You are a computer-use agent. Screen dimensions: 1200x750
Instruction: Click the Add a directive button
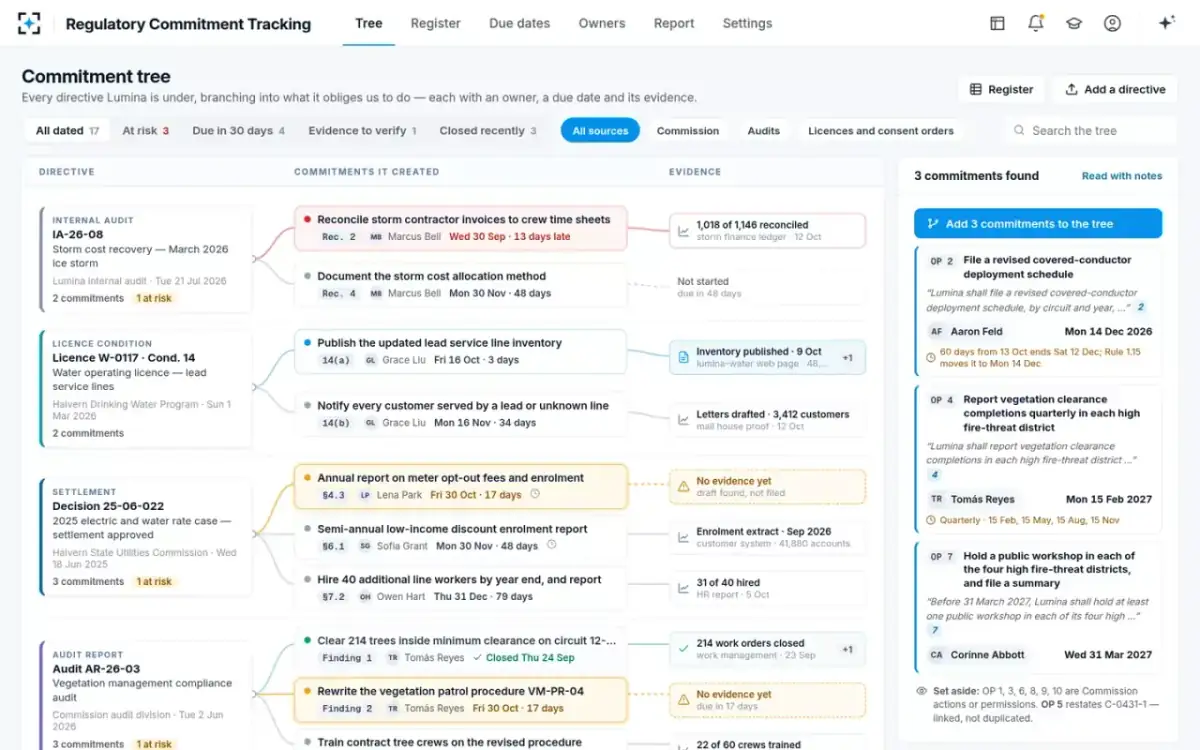(x=1115, y=89)
